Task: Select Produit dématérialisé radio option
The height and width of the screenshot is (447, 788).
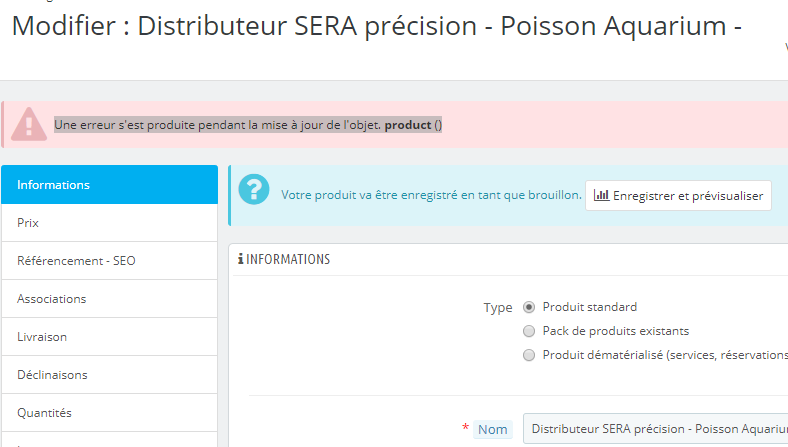Action: pyautogui.click(x=529, y=355)
